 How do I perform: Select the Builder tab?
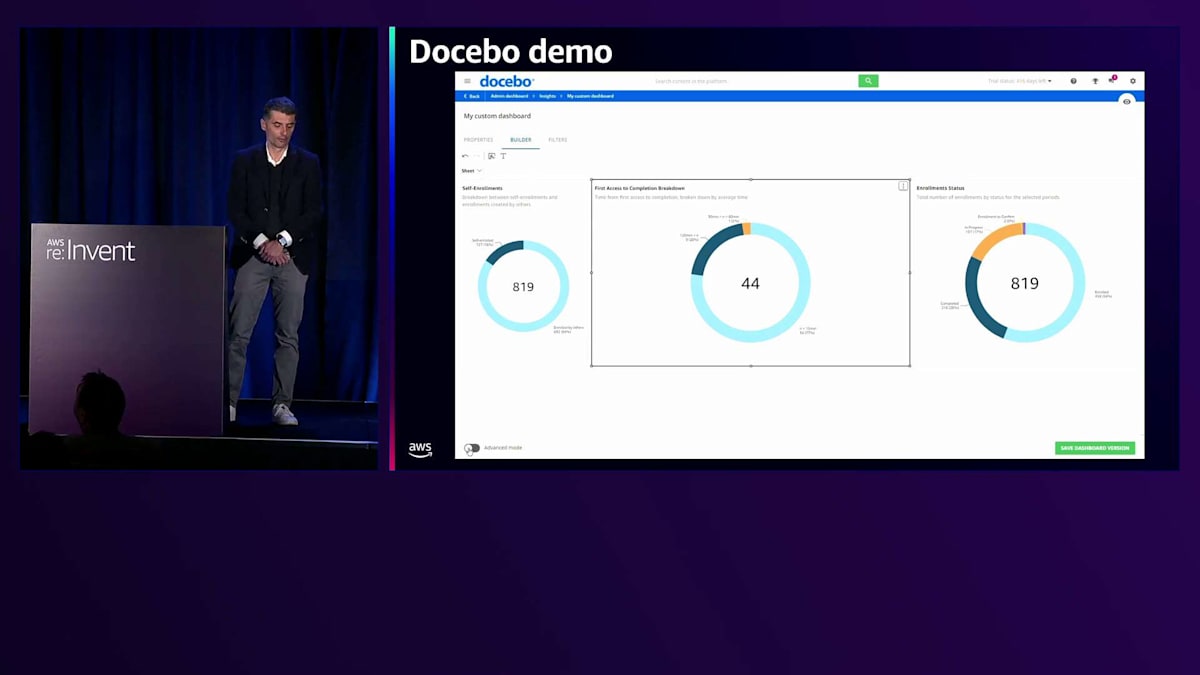click(x=521, y=140)
